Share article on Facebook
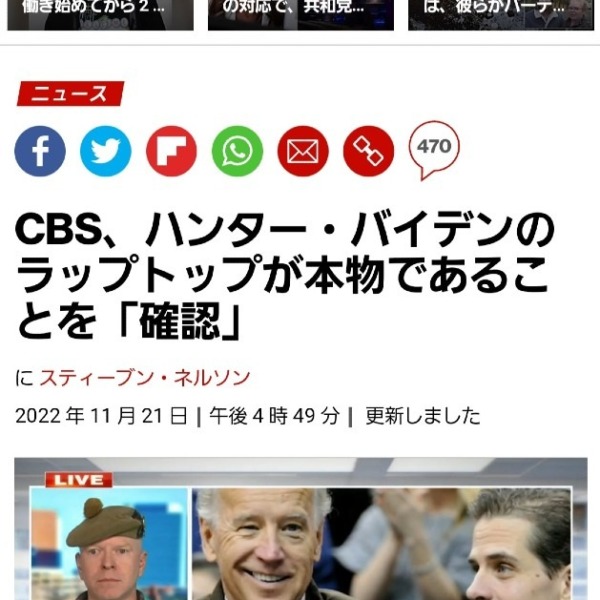 click(x=40, y=151)
